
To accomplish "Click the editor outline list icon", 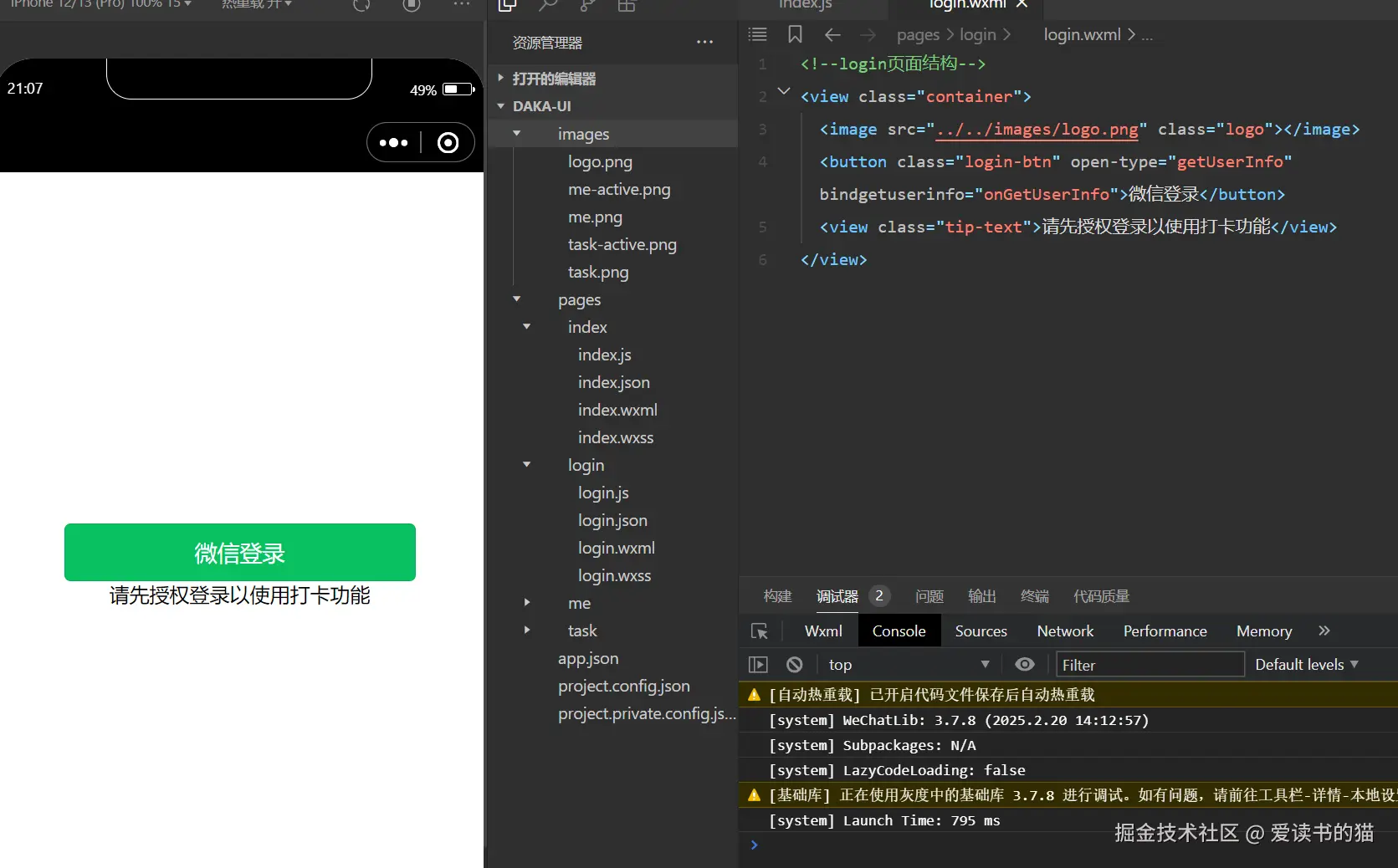I will [x=757, y=34].
